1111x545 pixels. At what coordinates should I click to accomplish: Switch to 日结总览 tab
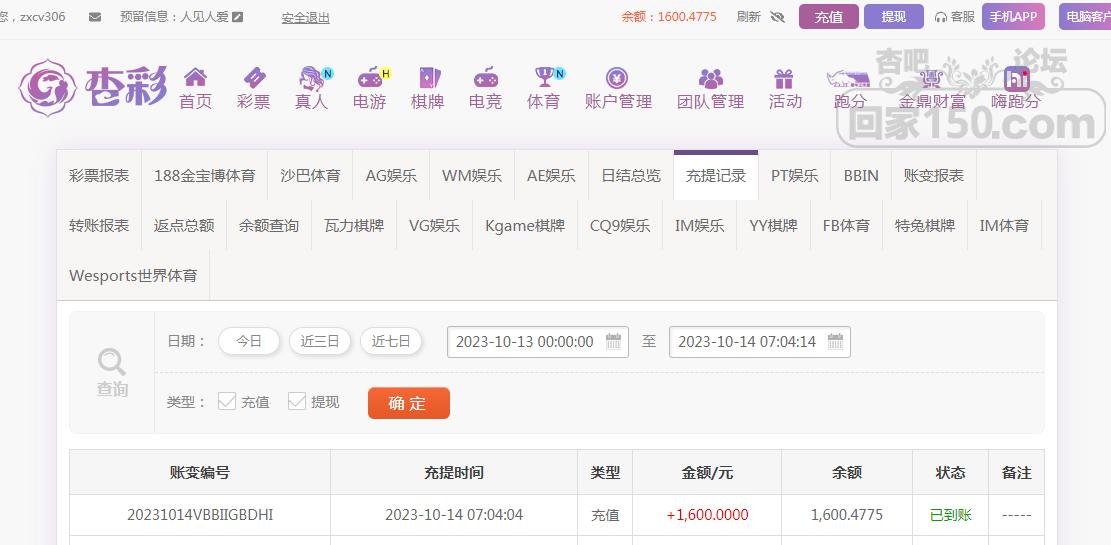(x=631, y=176)
